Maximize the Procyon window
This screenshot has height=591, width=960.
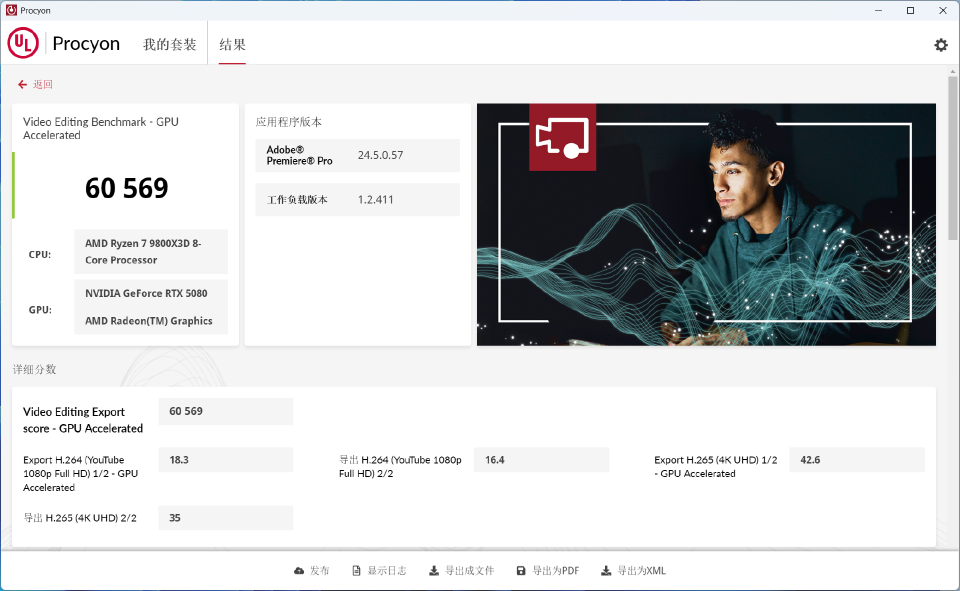[x=910, y=10]
